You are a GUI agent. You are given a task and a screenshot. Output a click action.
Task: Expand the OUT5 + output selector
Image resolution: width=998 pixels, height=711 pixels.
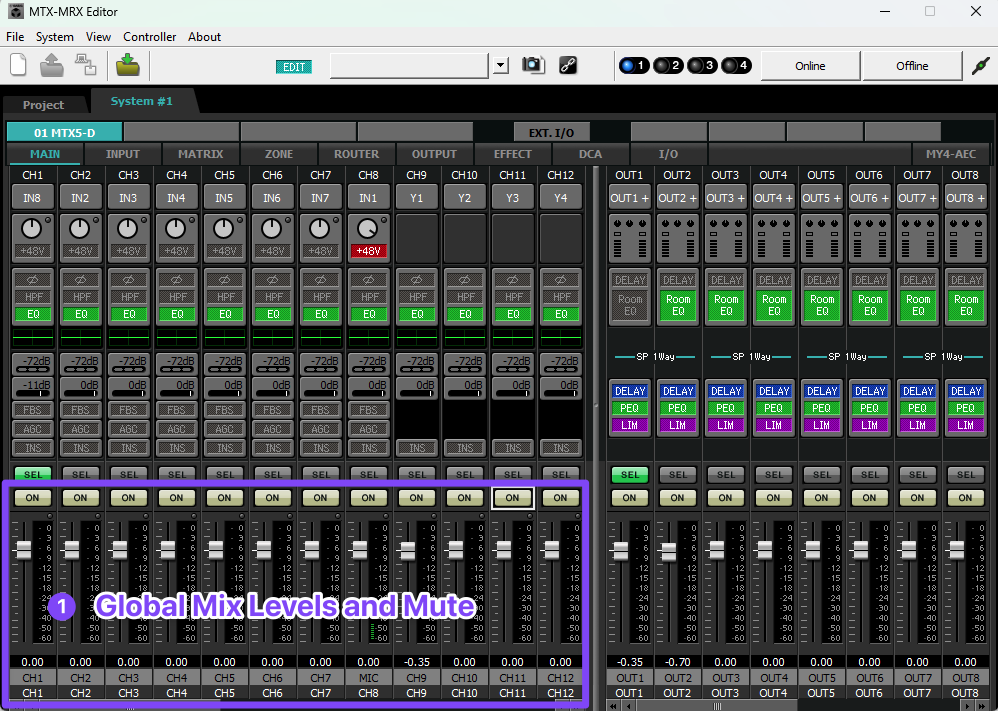pyautogui.click(x=822, y=198)
